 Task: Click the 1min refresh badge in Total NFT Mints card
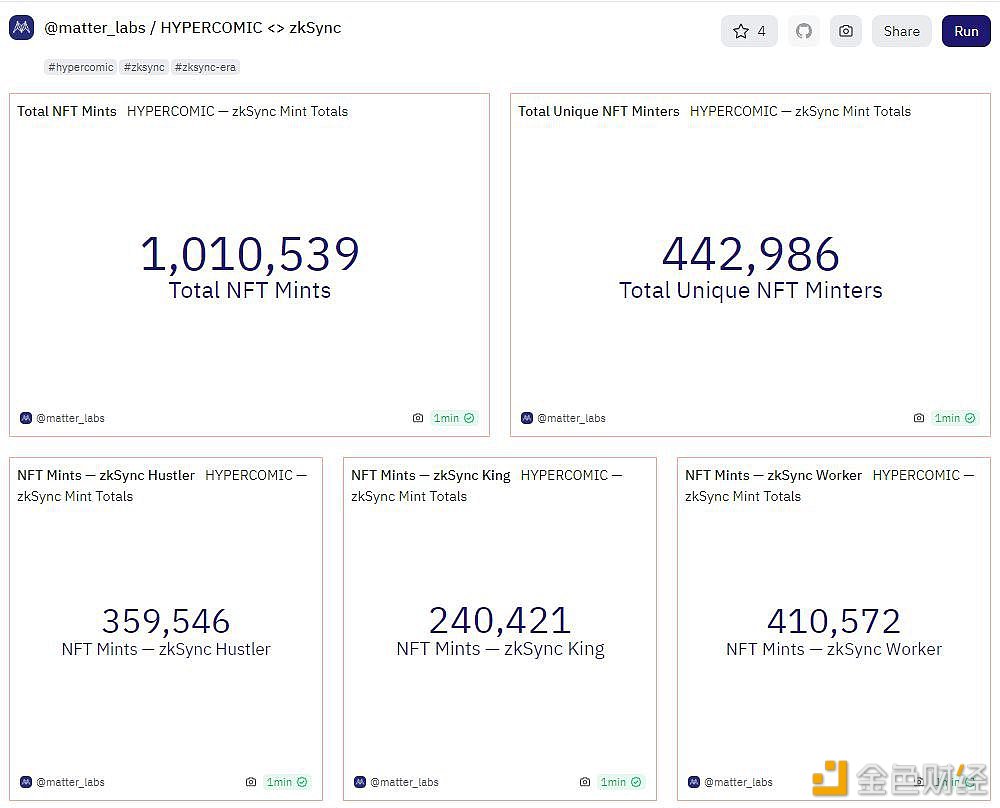click(x=453, y=418)
